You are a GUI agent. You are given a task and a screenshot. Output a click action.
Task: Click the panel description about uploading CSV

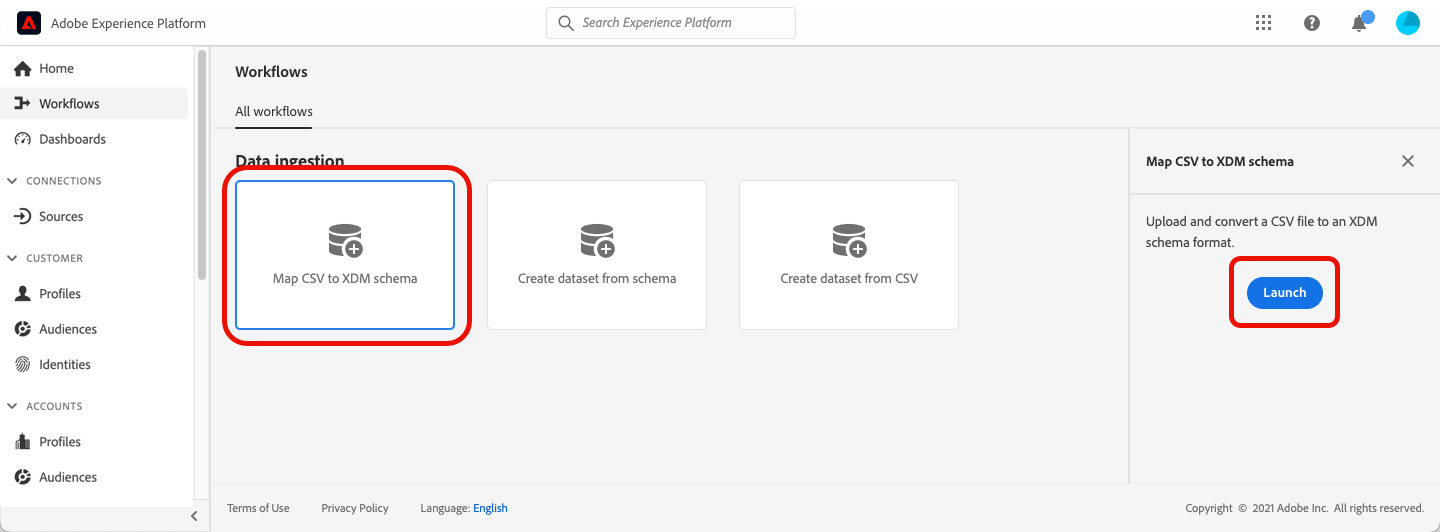(x=1262, y=232)
